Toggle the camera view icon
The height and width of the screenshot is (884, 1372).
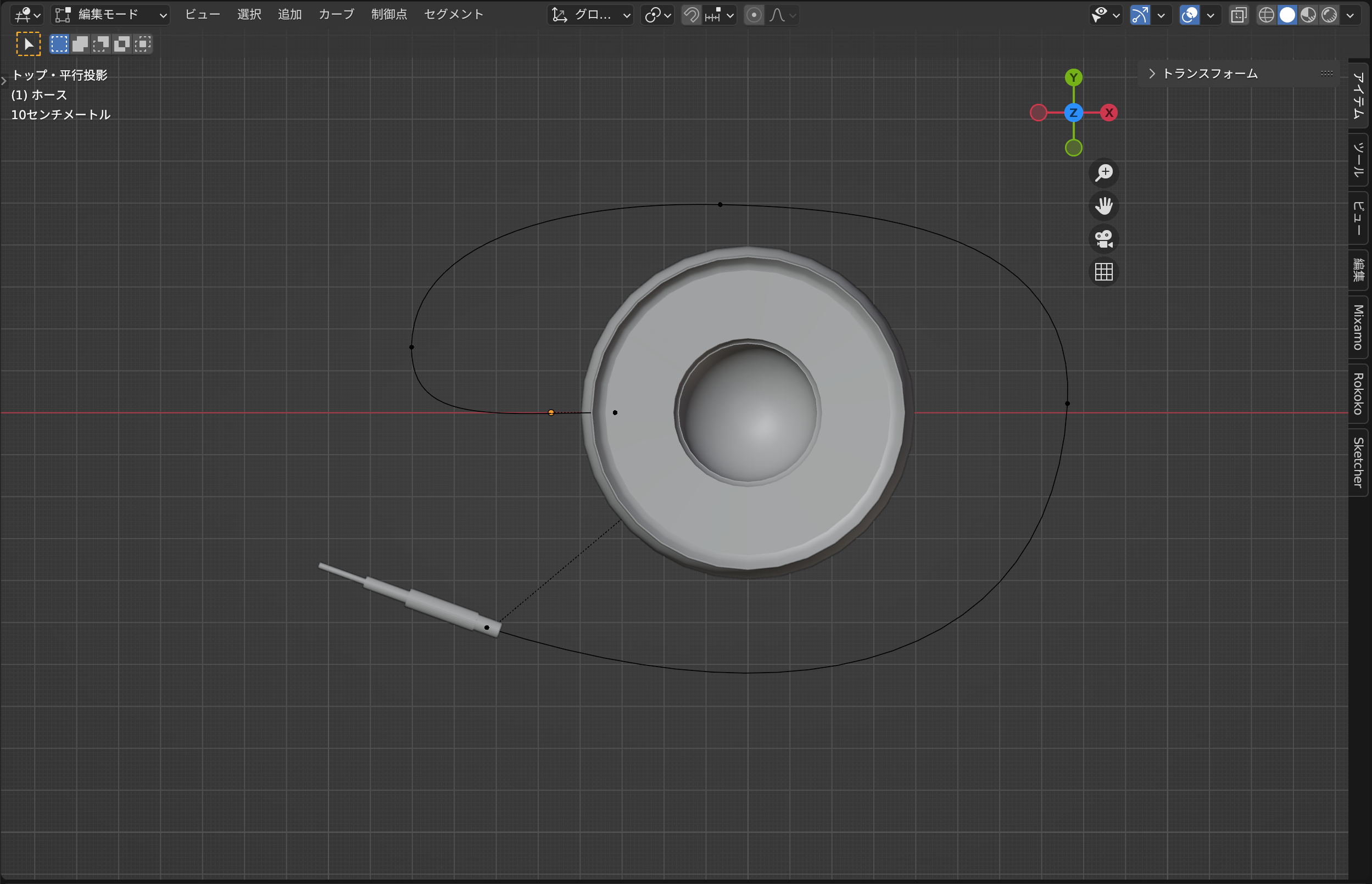[1104, 239]
